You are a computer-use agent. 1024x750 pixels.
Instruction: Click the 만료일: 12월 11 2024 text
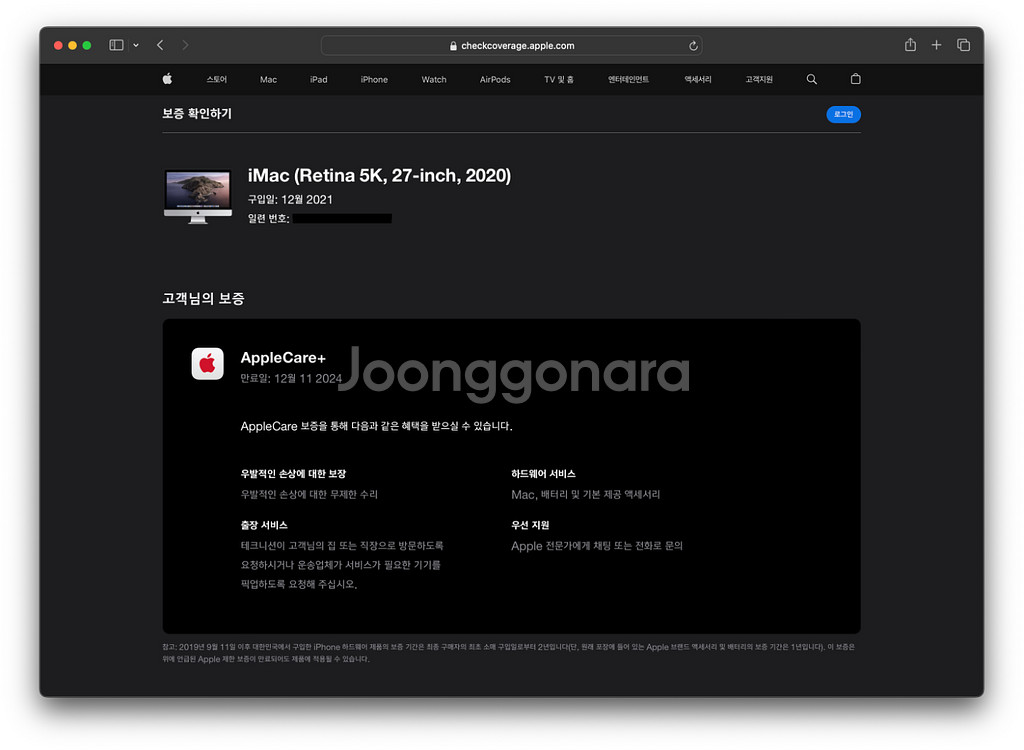pos(291,378)
